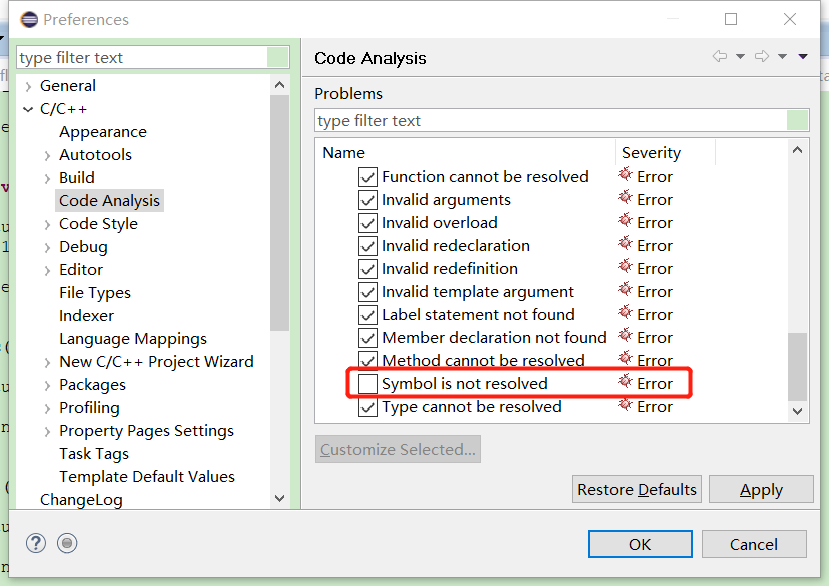Screen dimensions: 829x586
Task: Click the Help question mark icon
Action: tap(36, 543)
